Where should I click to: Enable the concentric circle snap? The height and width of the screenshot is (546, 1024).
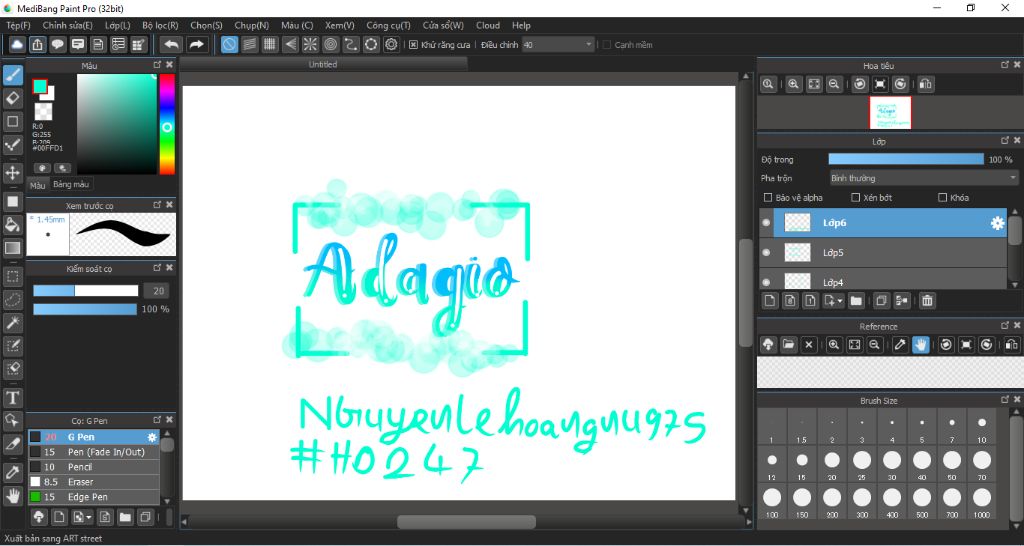click(x=330, y=44)
